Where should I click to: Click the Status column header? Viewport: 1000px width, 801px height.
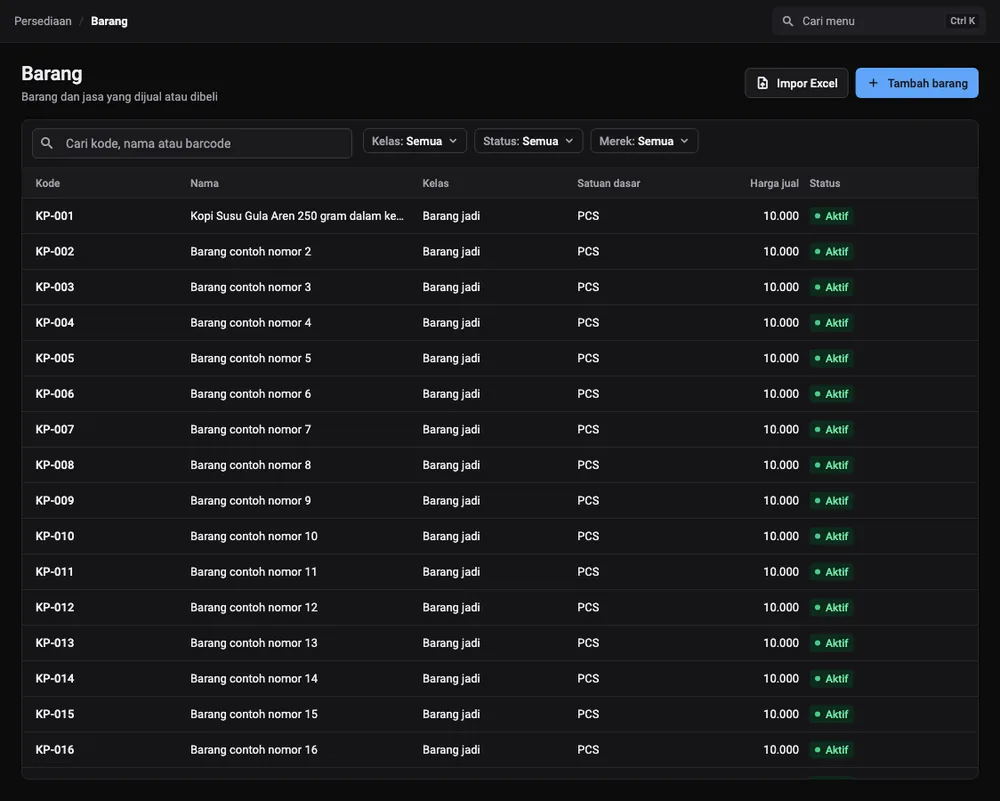[x=825, y=183]
